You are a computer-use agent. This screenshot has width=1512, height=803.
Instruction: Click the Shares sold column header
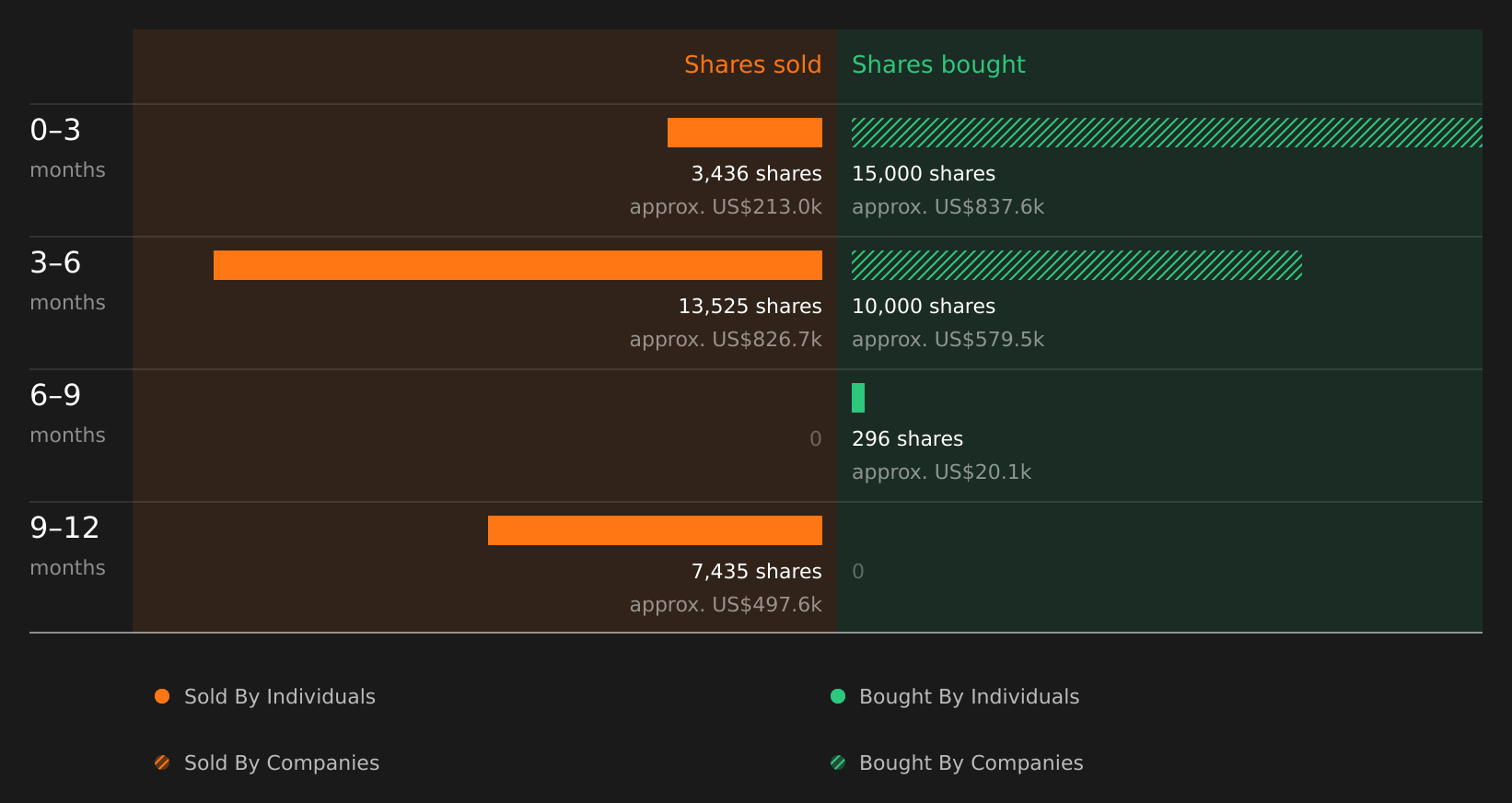tap(752, 64)
